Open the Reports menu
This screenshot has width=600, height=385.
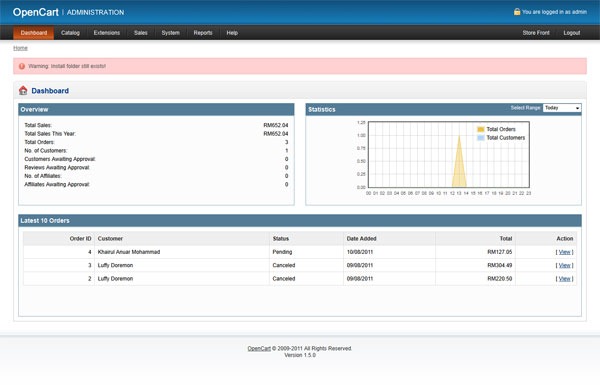(203, 33)
